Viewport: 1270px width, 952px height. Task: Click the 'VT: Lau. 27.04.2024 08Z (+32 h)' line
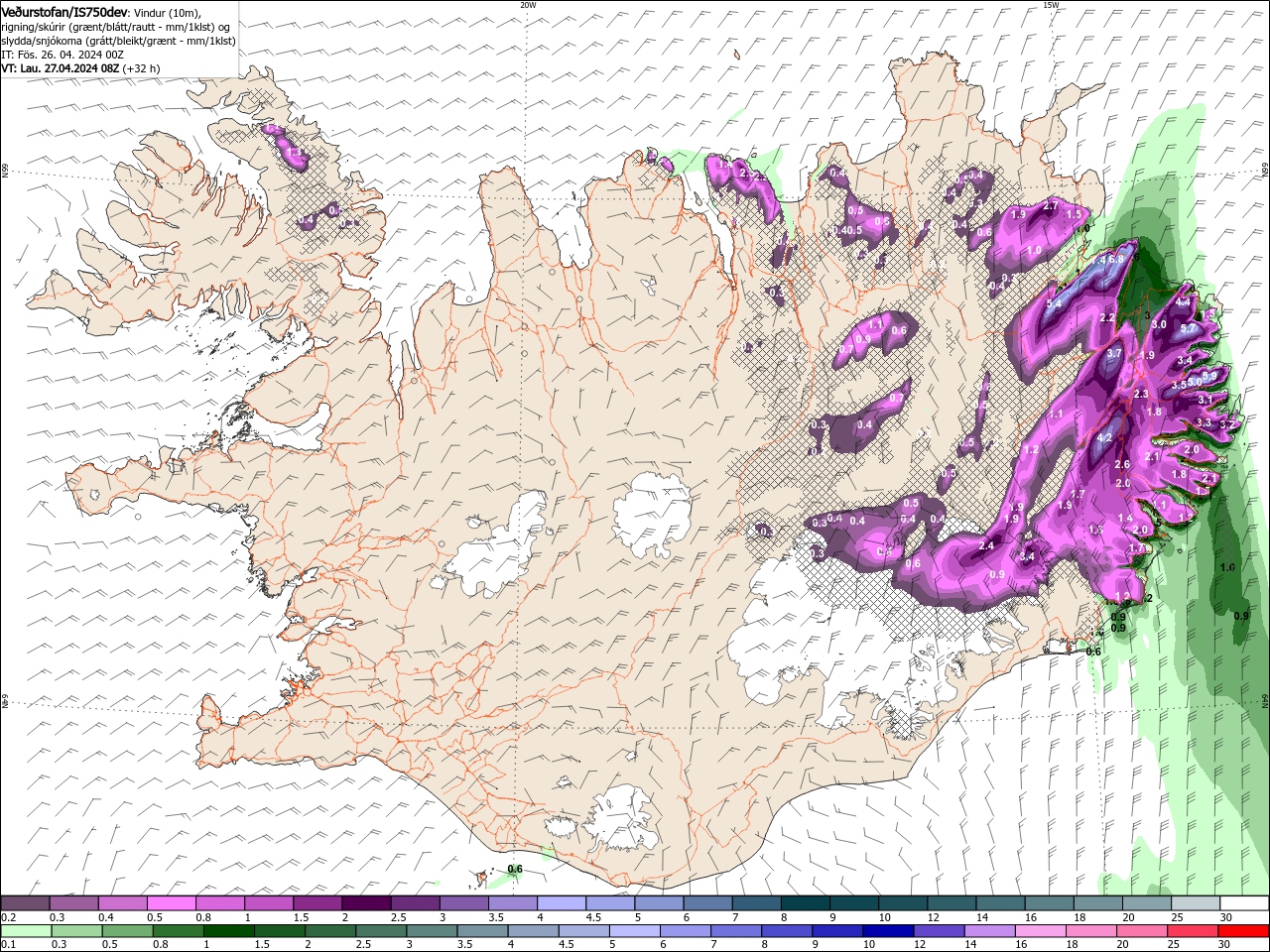pos(80,68)
